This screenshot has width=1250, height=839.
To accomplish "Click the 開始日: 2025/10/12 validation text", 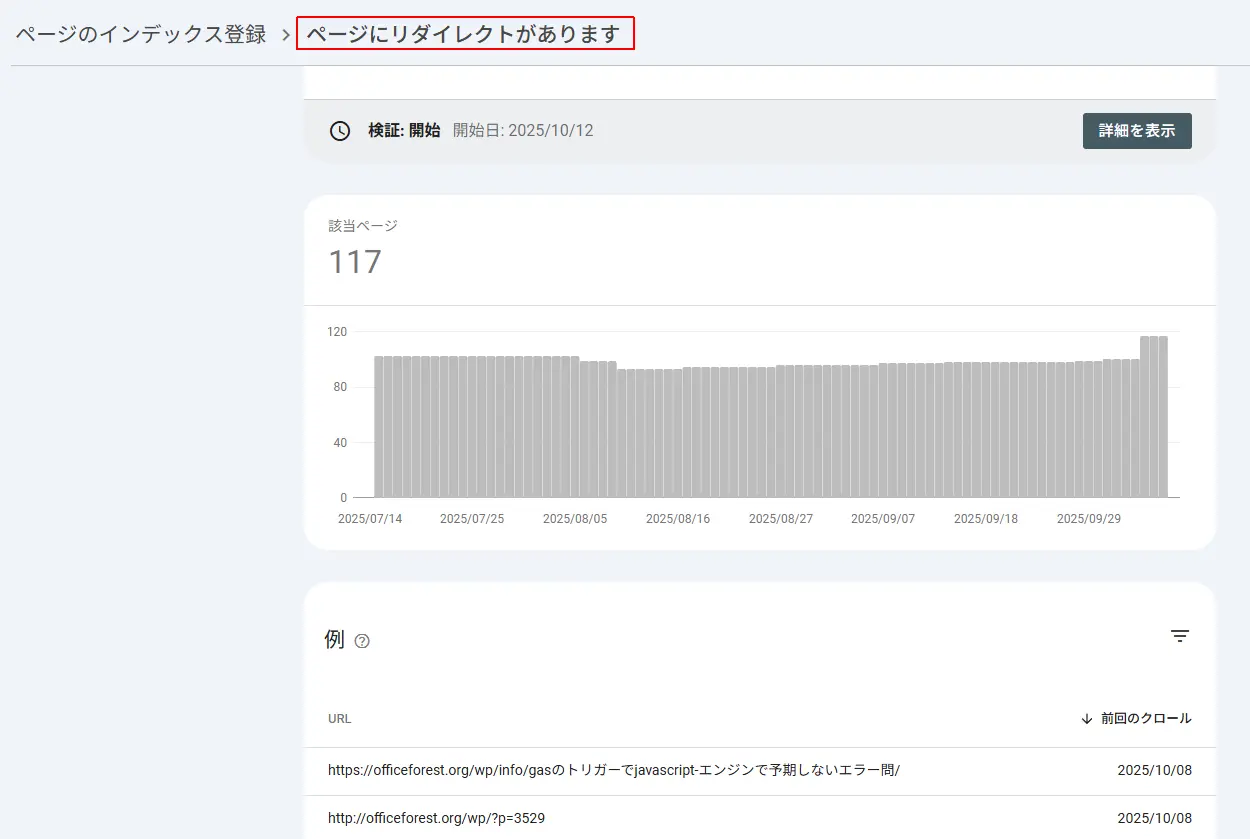I will (x=523, y=131).
